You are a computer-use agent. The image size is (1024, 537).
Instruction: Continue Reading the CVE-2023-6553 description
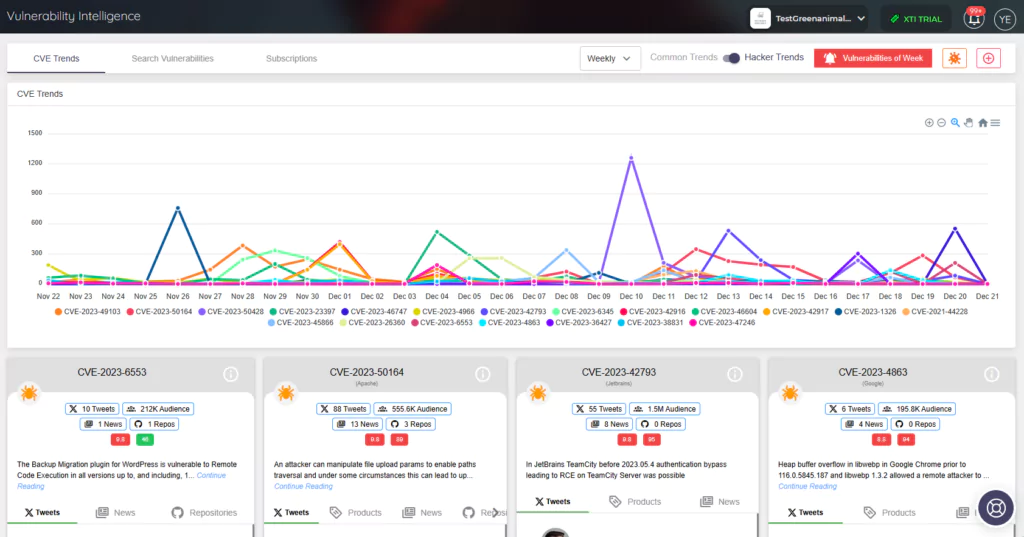(x=121, y=481)
